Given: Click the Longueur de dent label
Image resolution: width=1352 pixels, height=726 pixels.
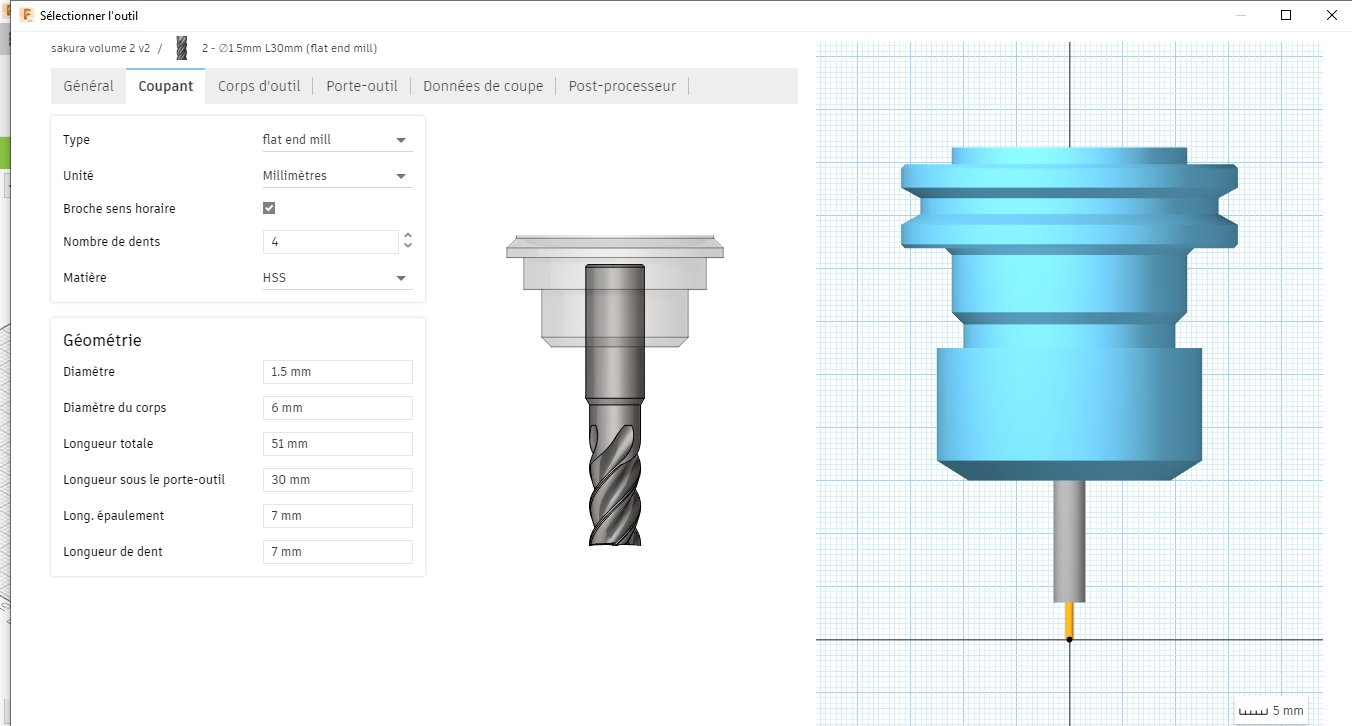Looking at the screenshot, I should [113, 552].
